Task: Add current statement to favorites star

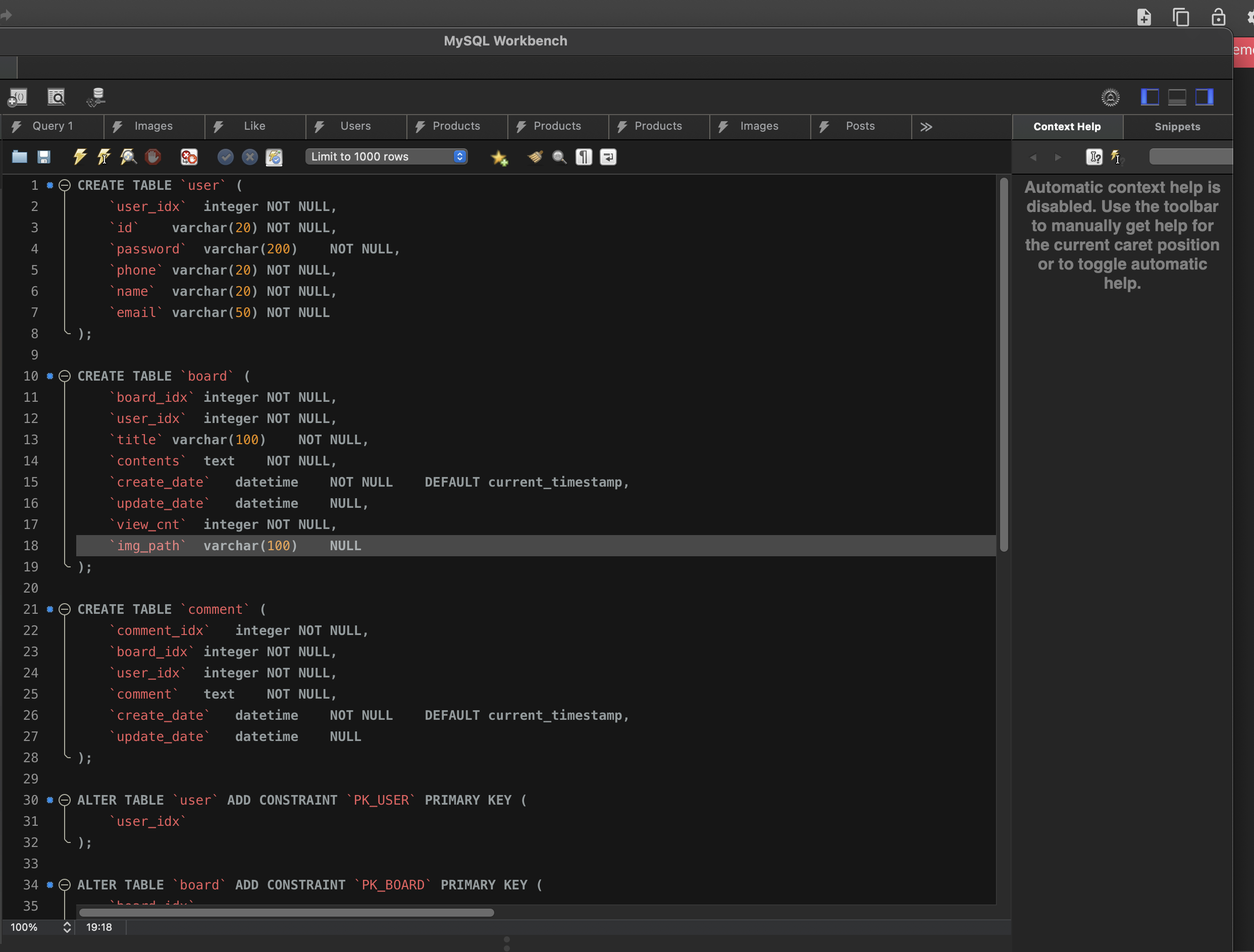Action: (499, 157)
